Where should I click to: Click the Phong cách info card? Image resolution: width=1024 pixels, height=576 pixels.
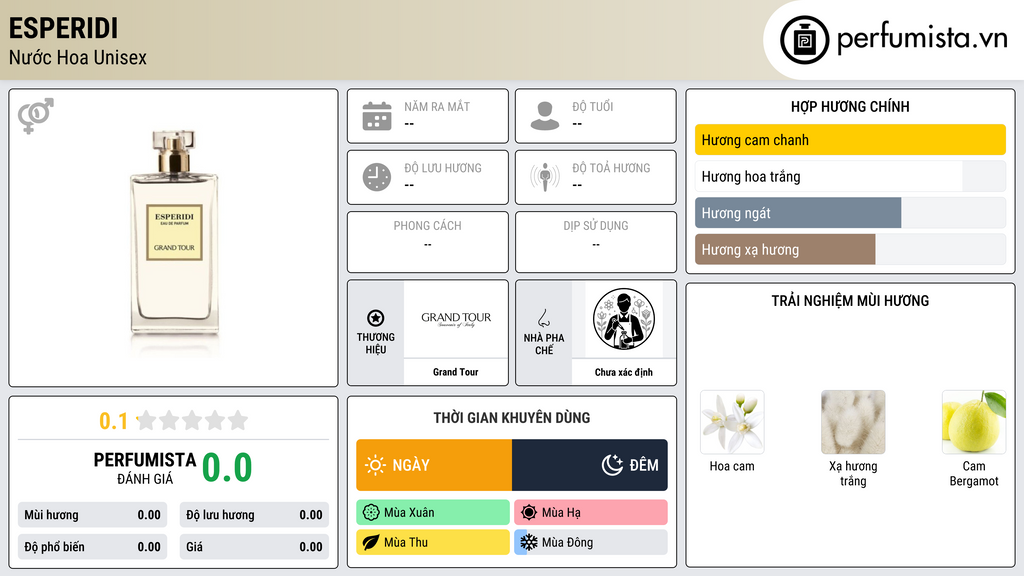pos(428,242)
